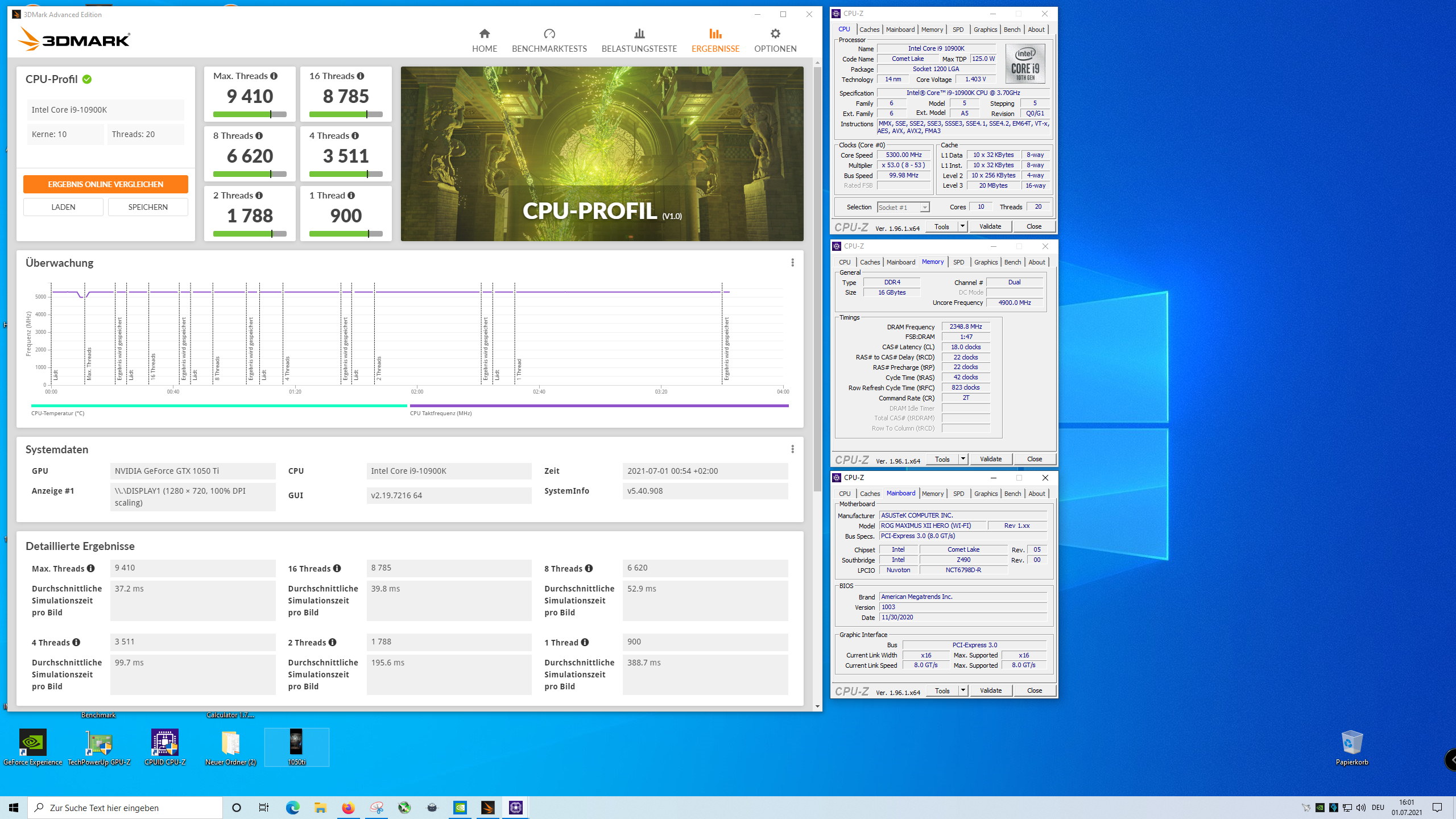Click Validate in top CPU-Z window

[x=990, y=226]
